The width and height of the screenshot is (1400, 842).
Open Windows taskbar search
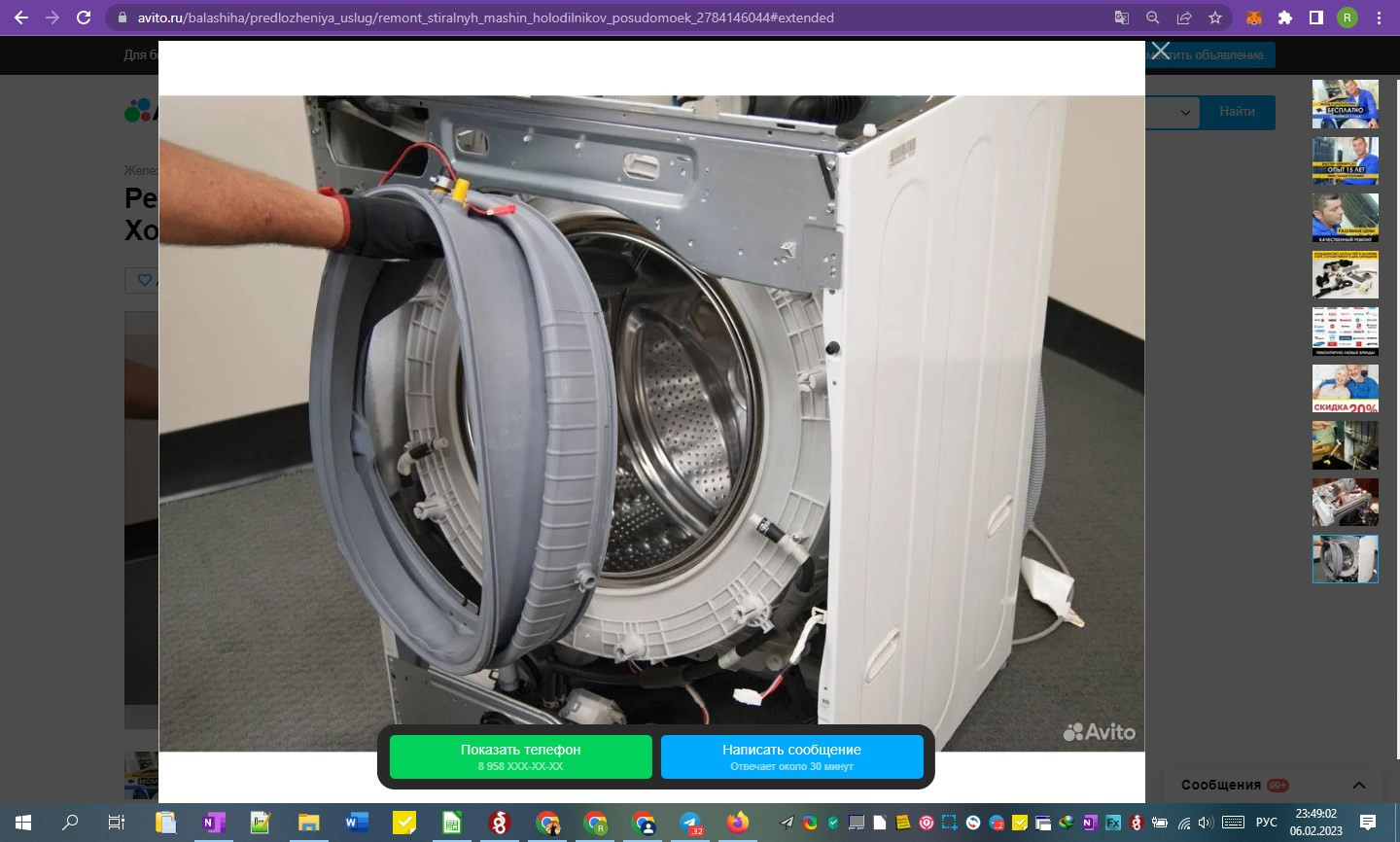[70, 823]
